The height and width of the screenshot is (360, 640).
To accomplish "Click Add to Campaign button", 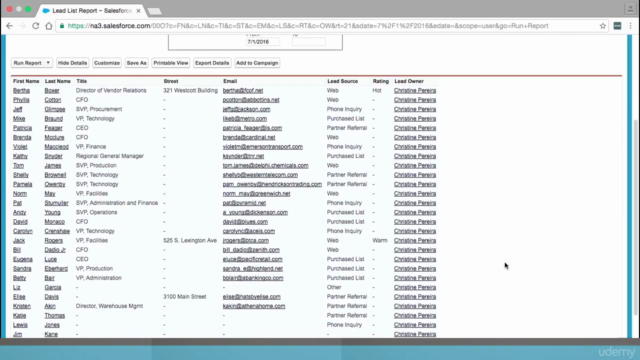I will click(x=257, y=63).
